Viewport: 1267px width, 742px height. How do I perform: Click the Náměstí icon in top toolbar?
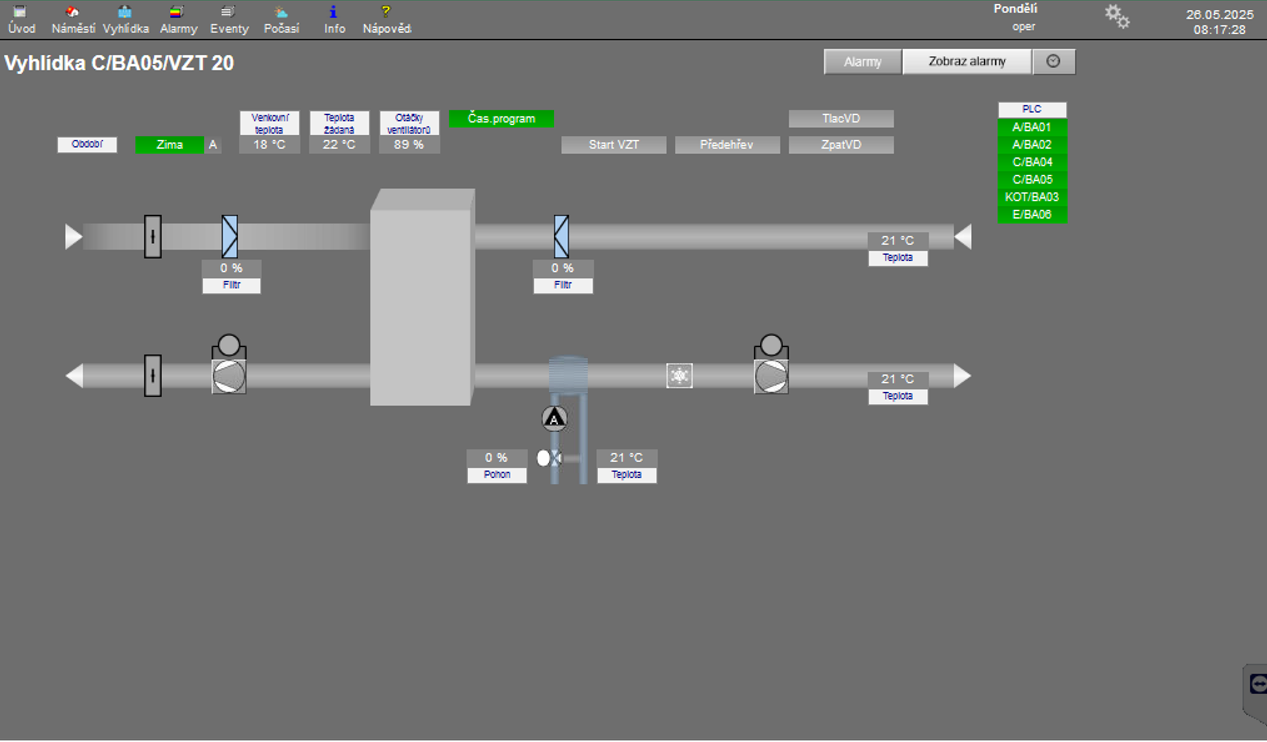click(73, 13)
